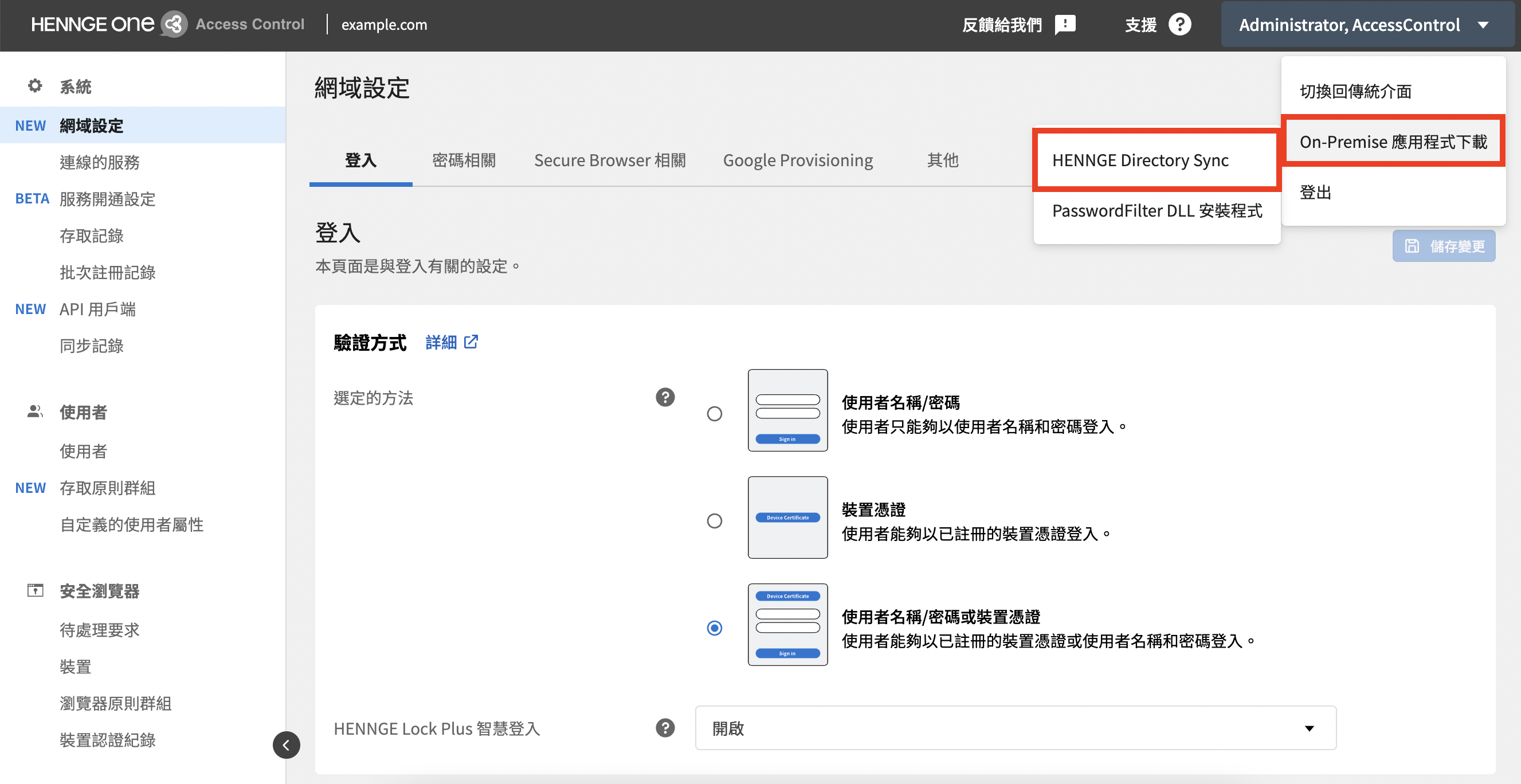Click the system gear icon in sidebar
The width and height of the screenshot is (1521, 784).
click(x=35, y=86)
